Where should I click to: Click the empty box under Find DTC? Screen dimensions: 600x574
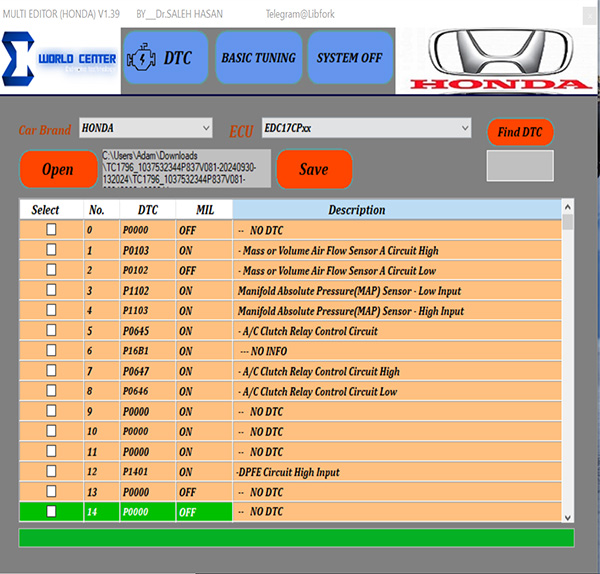click(x=520, y=165)
